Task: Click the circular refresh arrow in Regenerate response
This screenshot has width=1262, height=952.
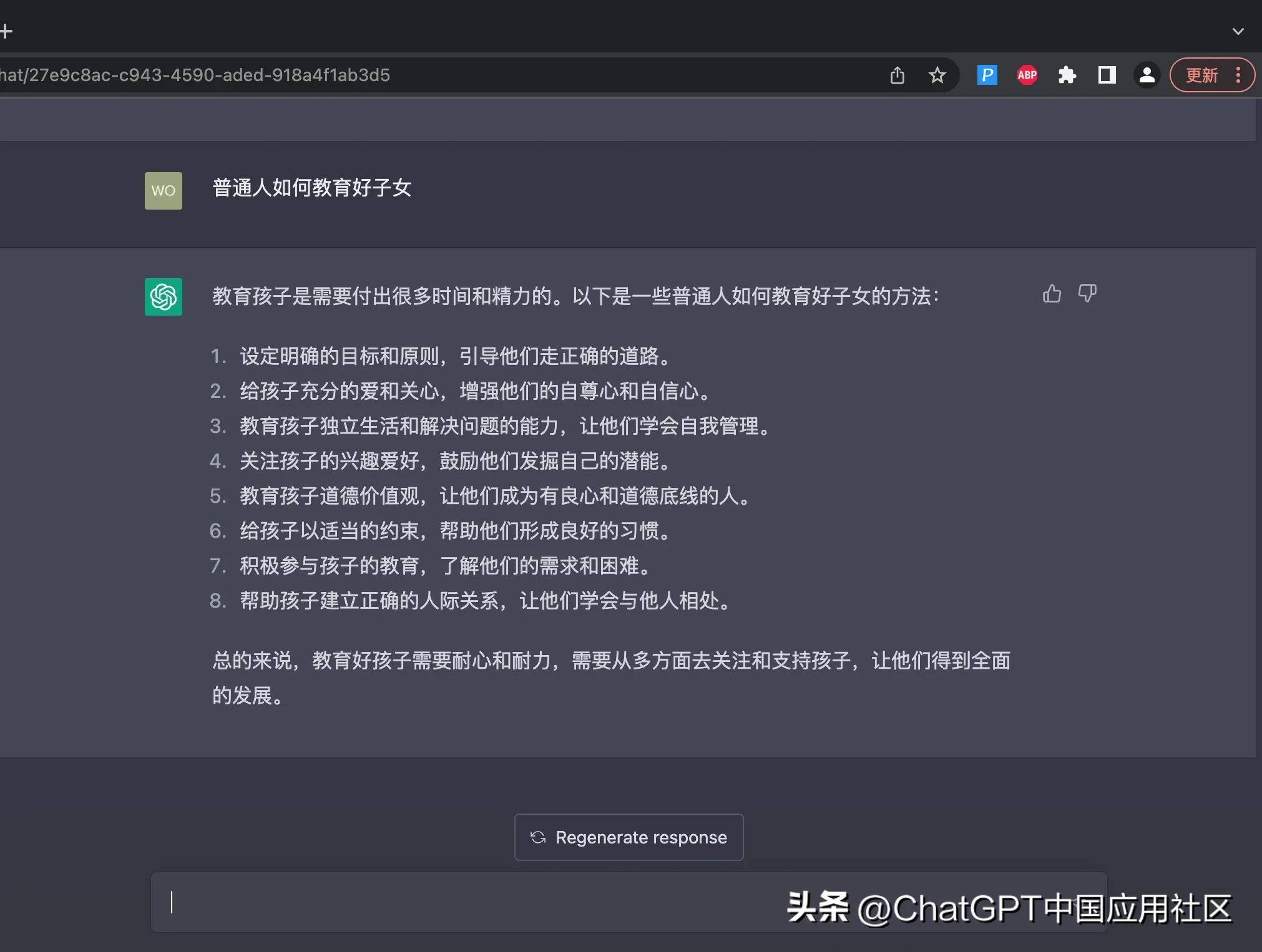Action: point(539,838)
